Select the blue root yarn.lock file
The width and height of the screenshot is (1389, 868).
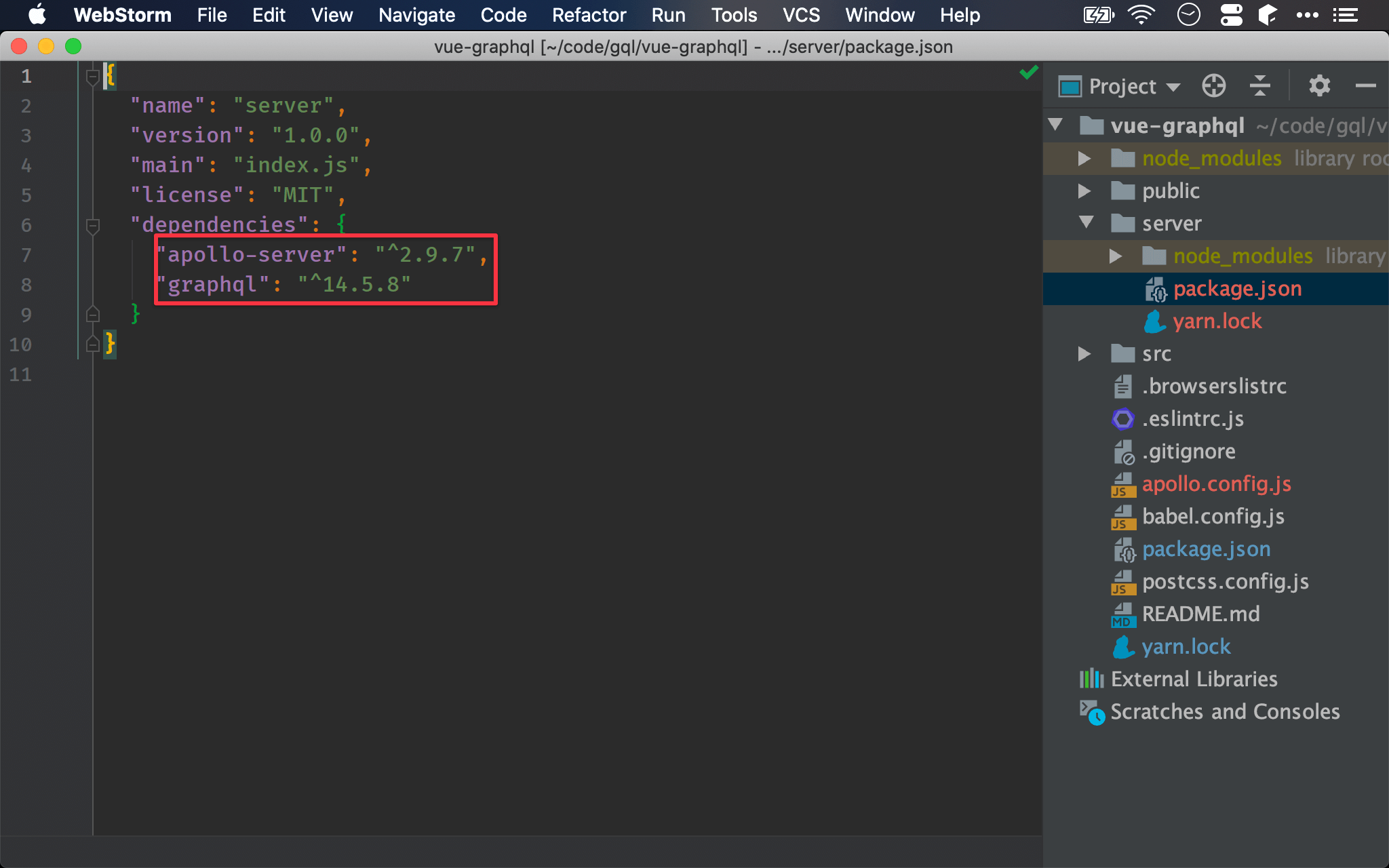(1186, 646)
